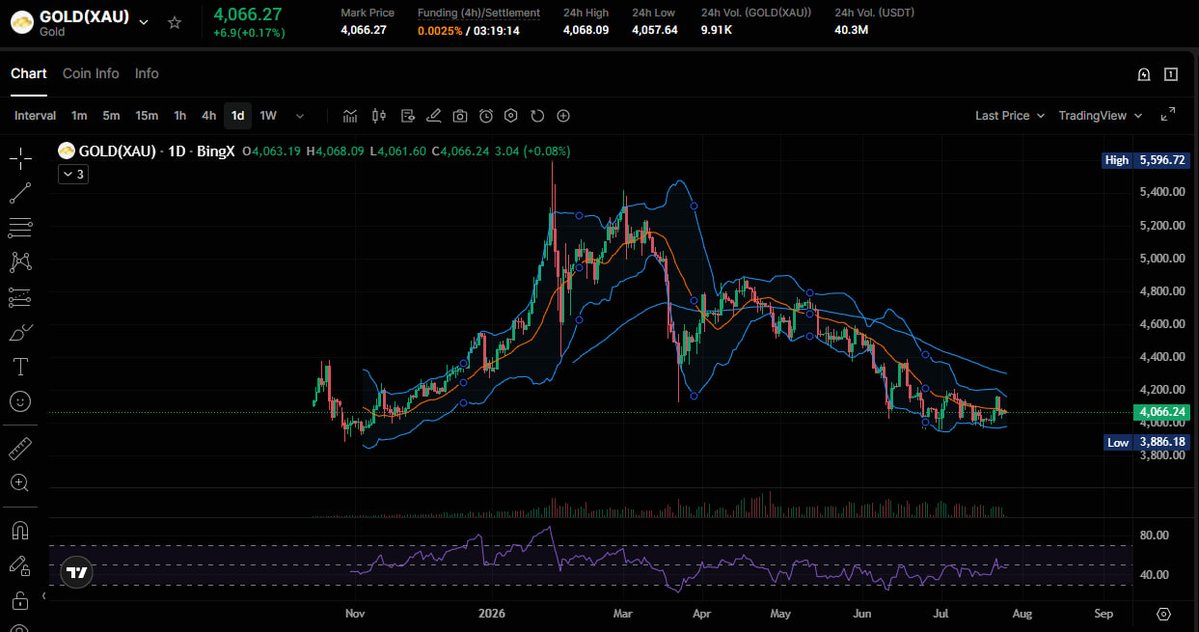Select the ruler measure tool
1199x632 pixels.
point(20,449)
